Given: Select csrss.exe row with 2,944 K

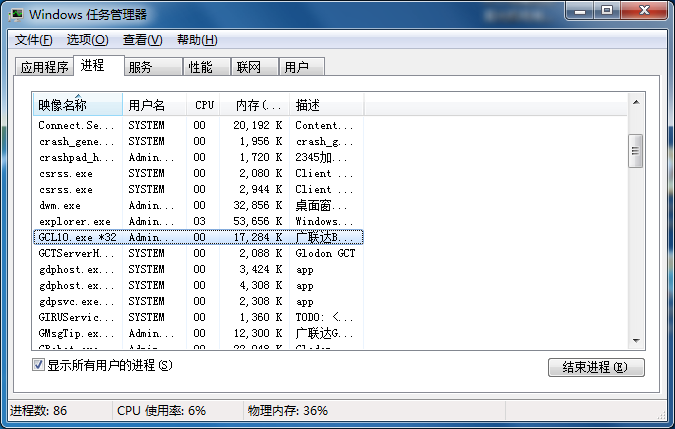Looking at the screenshot, I should pyautogui.click(x=198, y=189).
